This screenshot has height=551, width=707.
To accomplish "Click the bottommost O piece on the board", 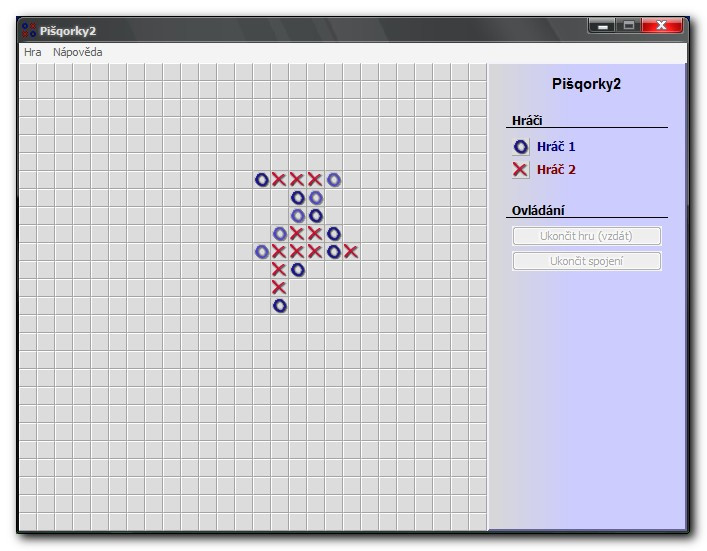I will pos(280,306).
